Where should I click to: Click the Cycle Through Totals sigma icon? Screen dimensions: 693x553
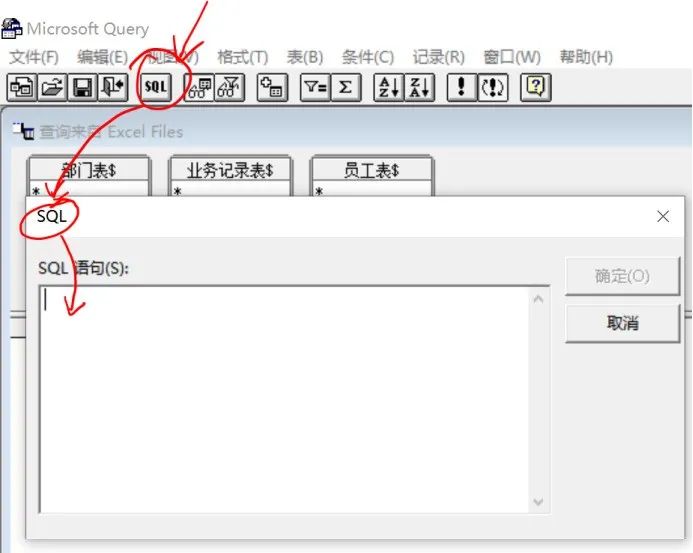click(x=346, y=87)
